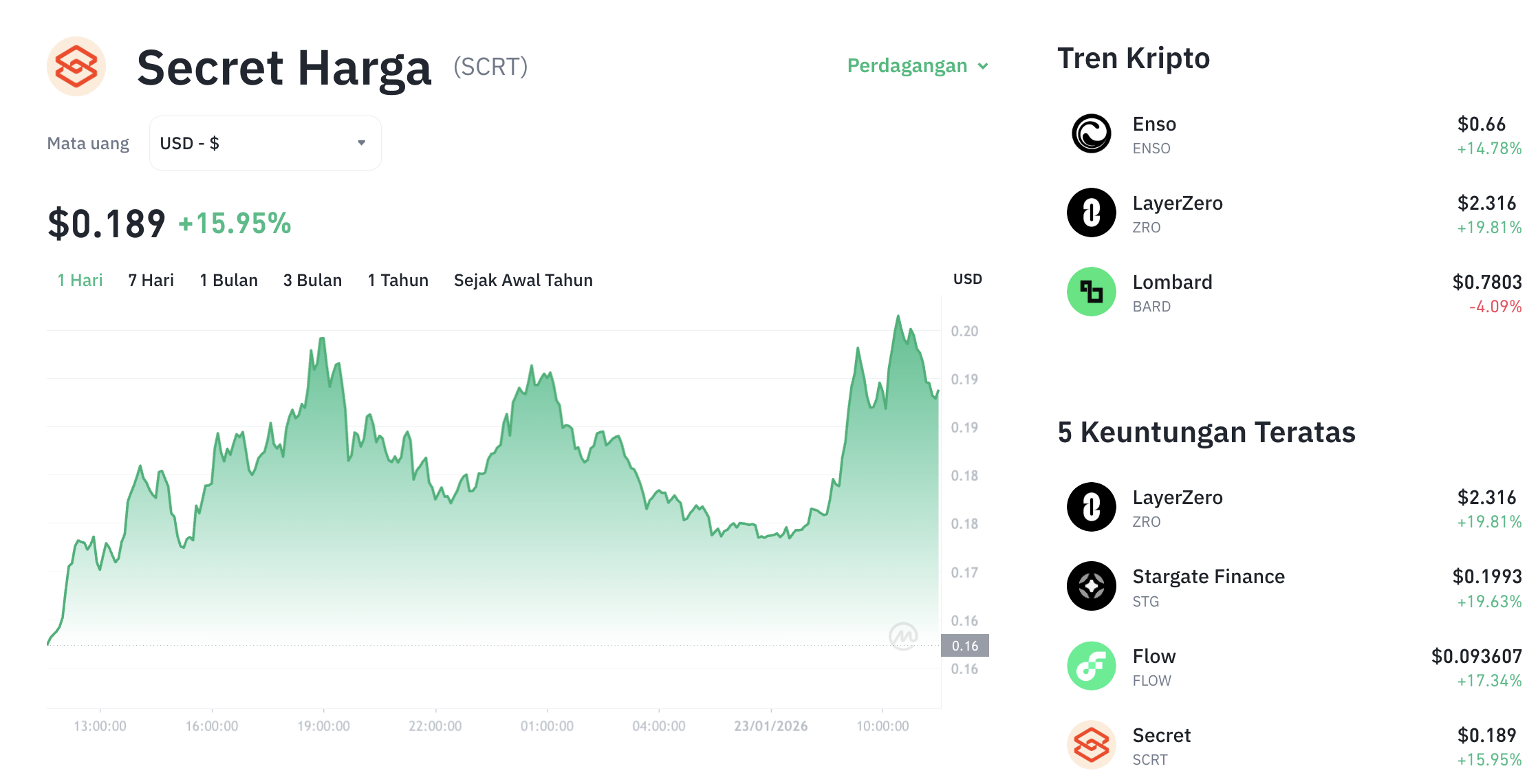Open the 1 Tahun chart view

[398, 280]
